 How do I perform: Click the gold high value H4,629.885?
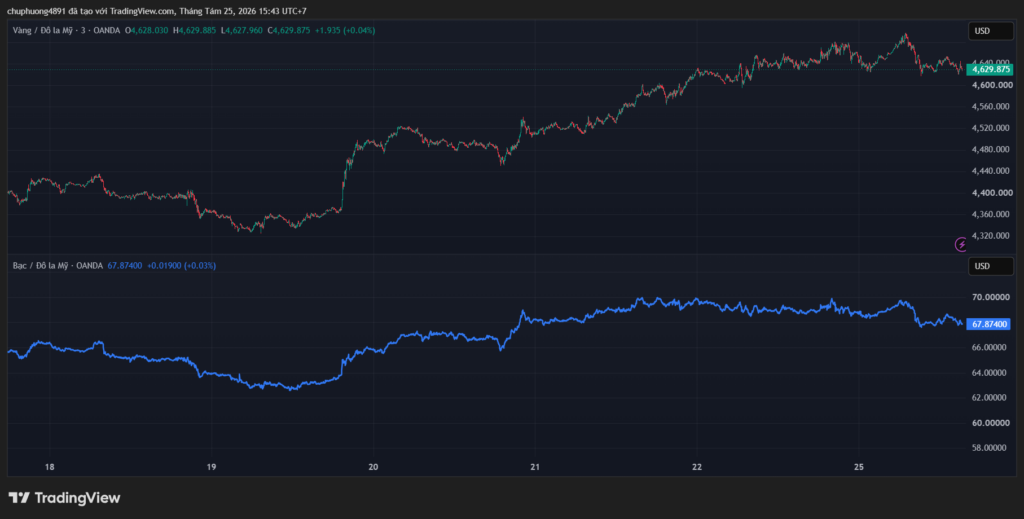click(195, 30)
